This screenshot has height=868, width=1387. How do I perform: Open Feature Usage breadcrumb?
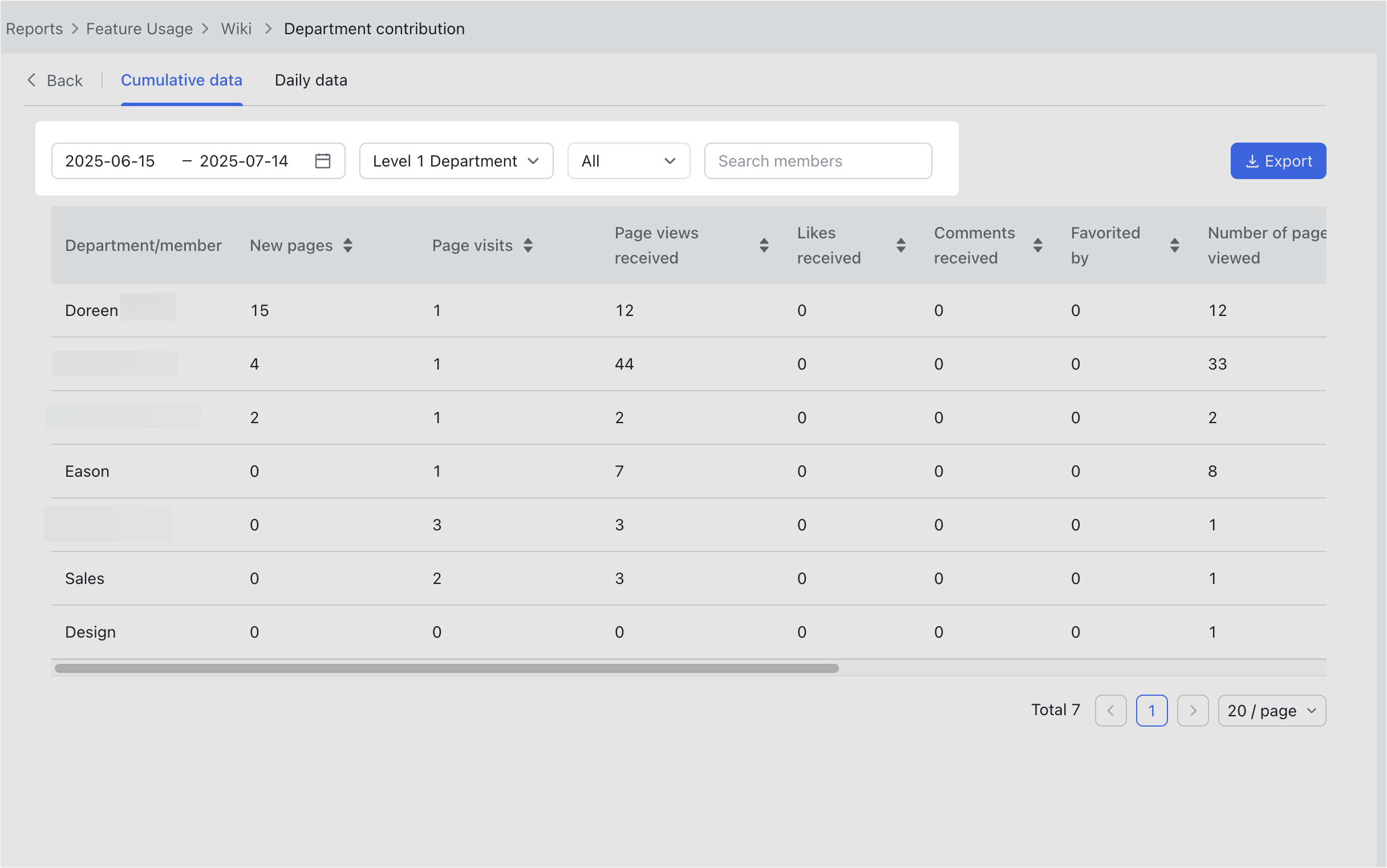140,29
